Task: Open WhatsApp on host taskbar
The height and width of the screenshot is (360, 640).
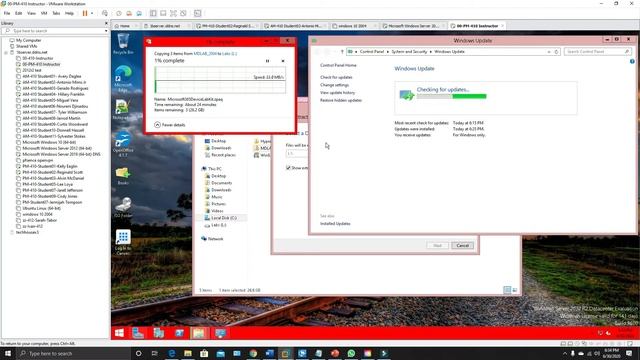Action: coord(351,353)
